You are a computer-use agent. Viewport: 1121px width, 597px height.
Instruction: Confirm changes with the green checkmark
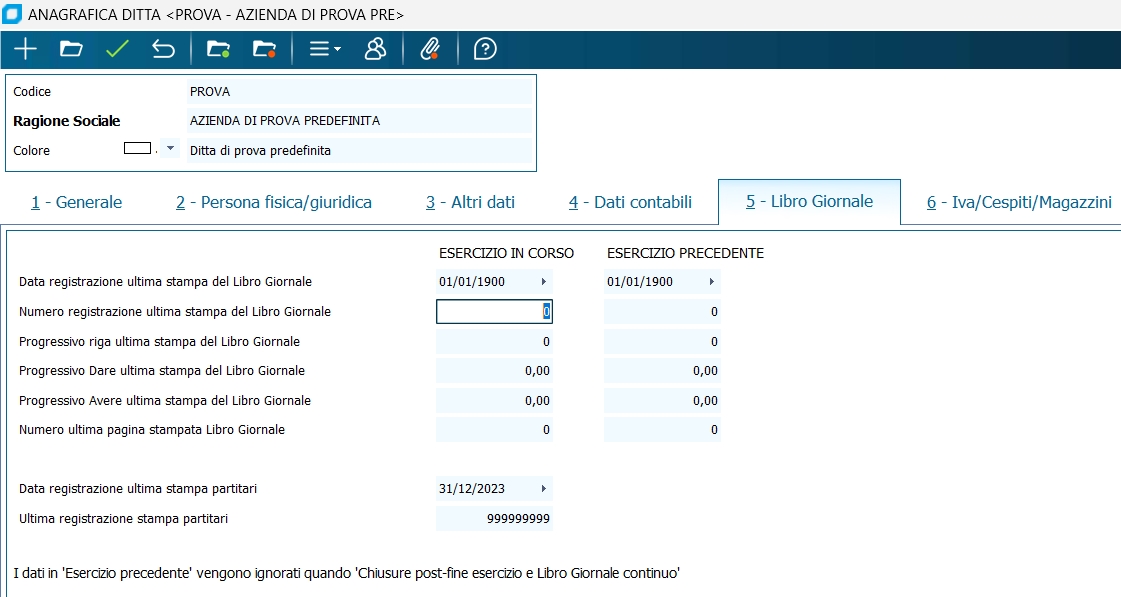[117, 49]
